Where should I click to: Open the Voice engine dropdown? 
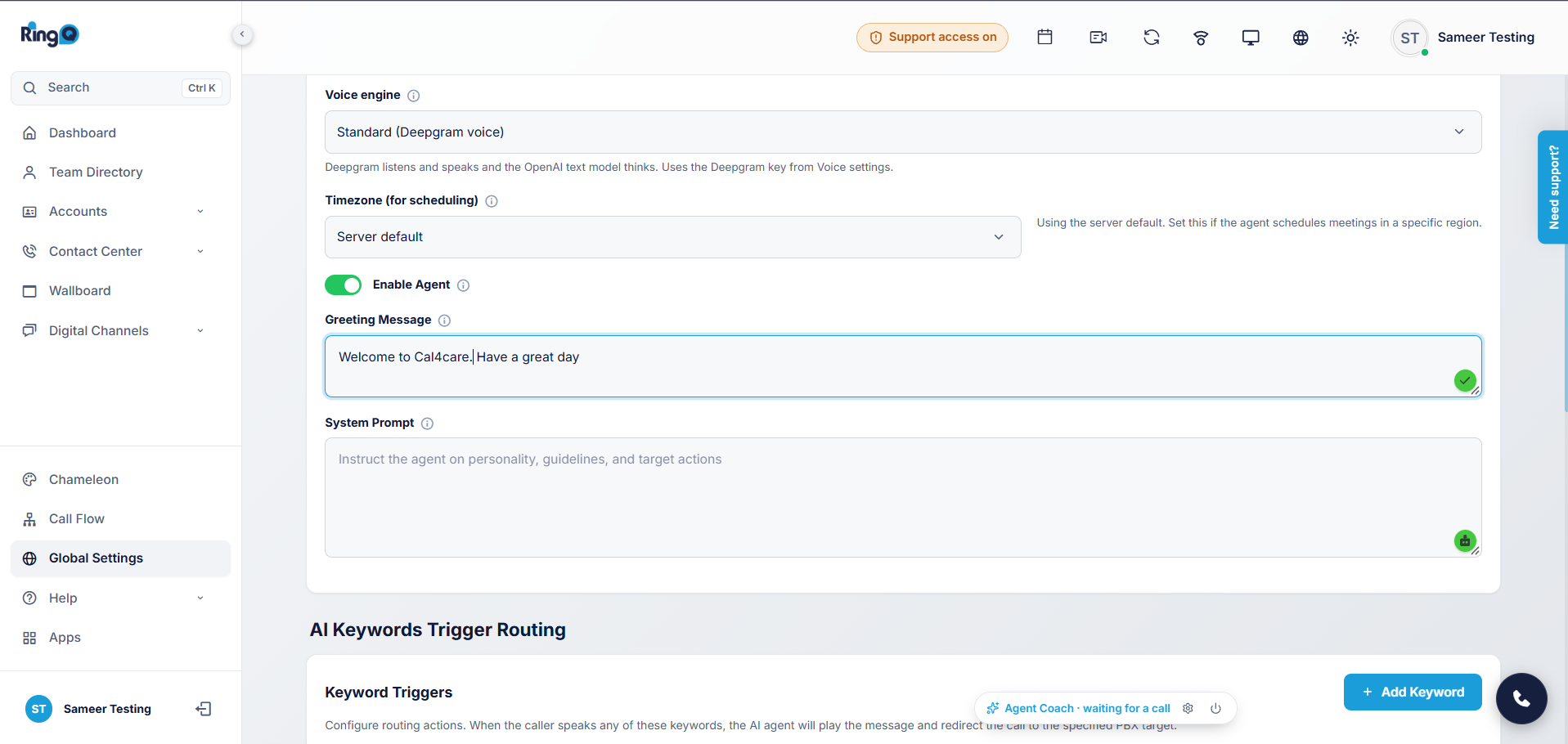[x=903, y=132]
